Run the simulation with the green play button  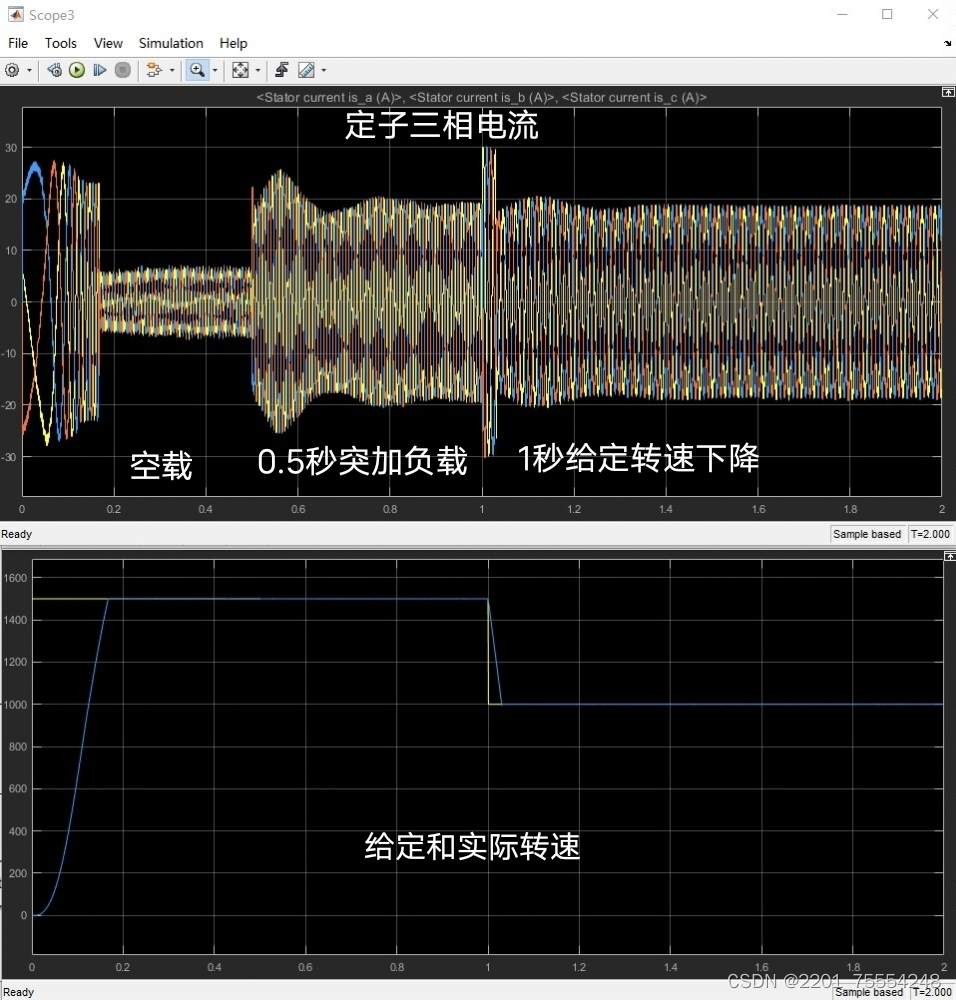77,70
